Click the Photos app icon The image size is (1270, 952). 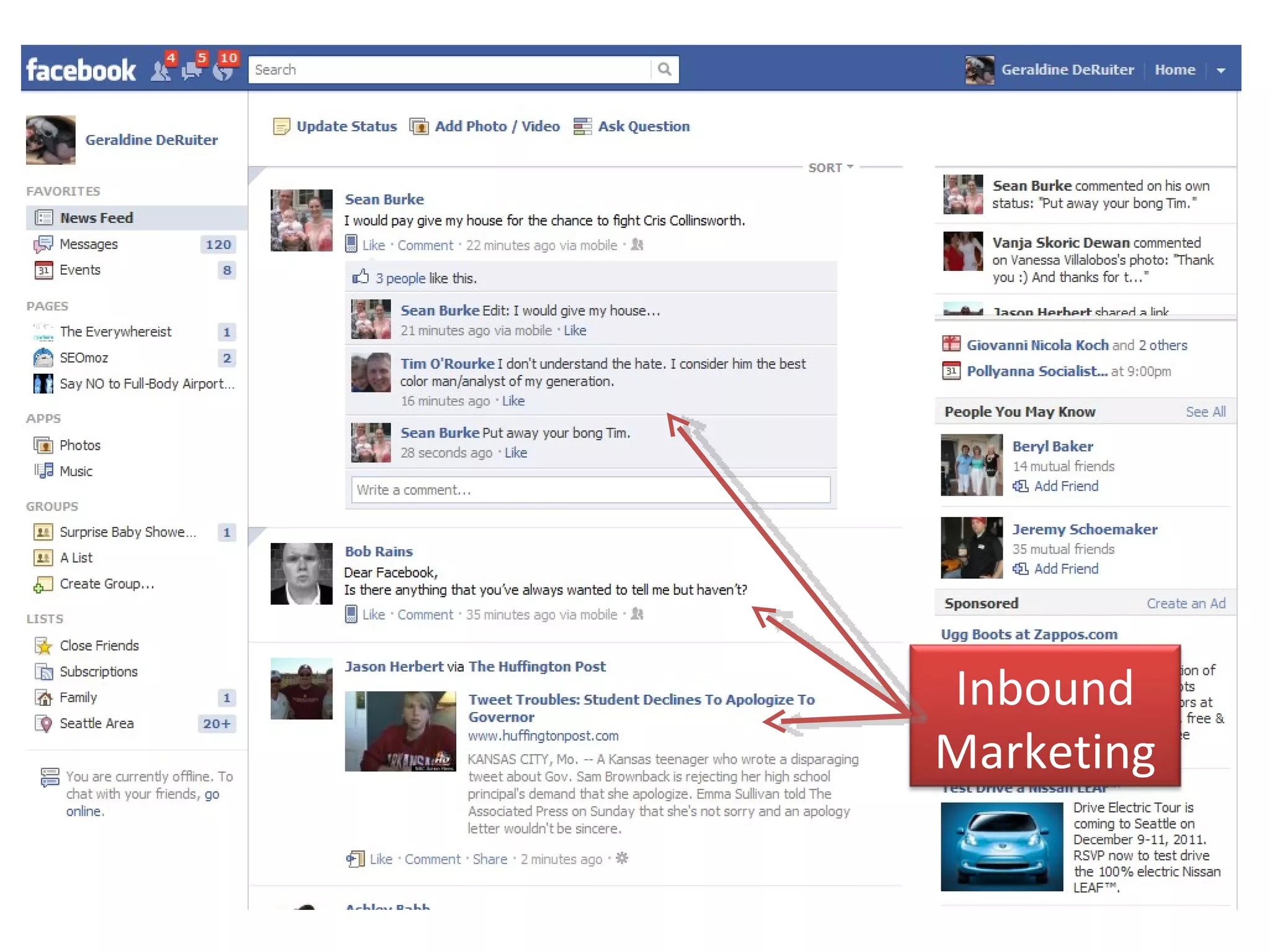43,445
